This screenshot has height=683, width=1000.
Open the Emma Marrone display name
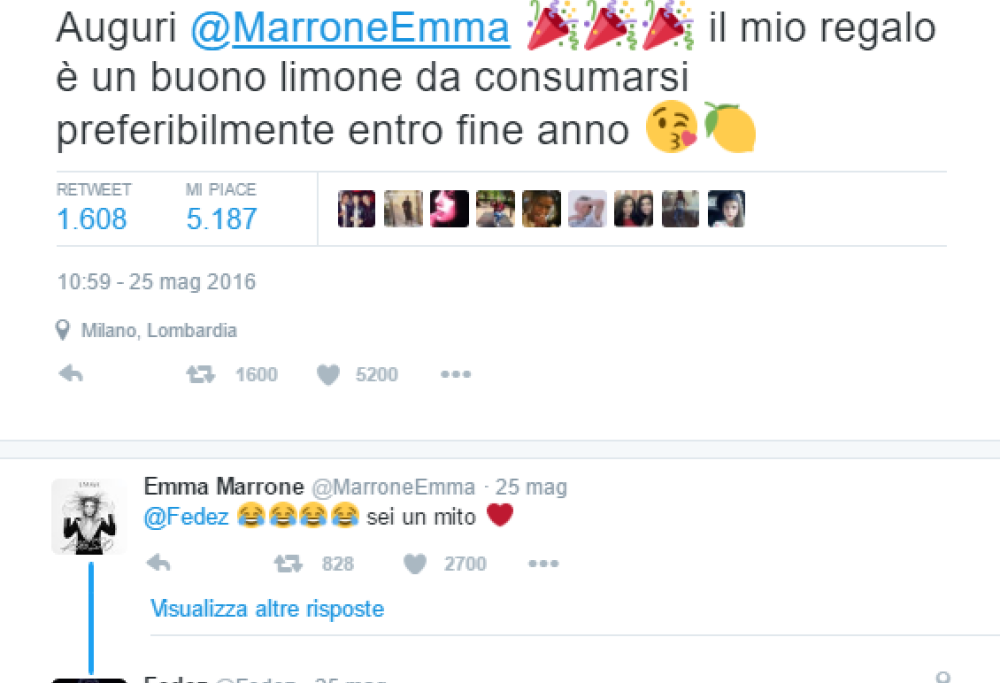coord(224,487)
